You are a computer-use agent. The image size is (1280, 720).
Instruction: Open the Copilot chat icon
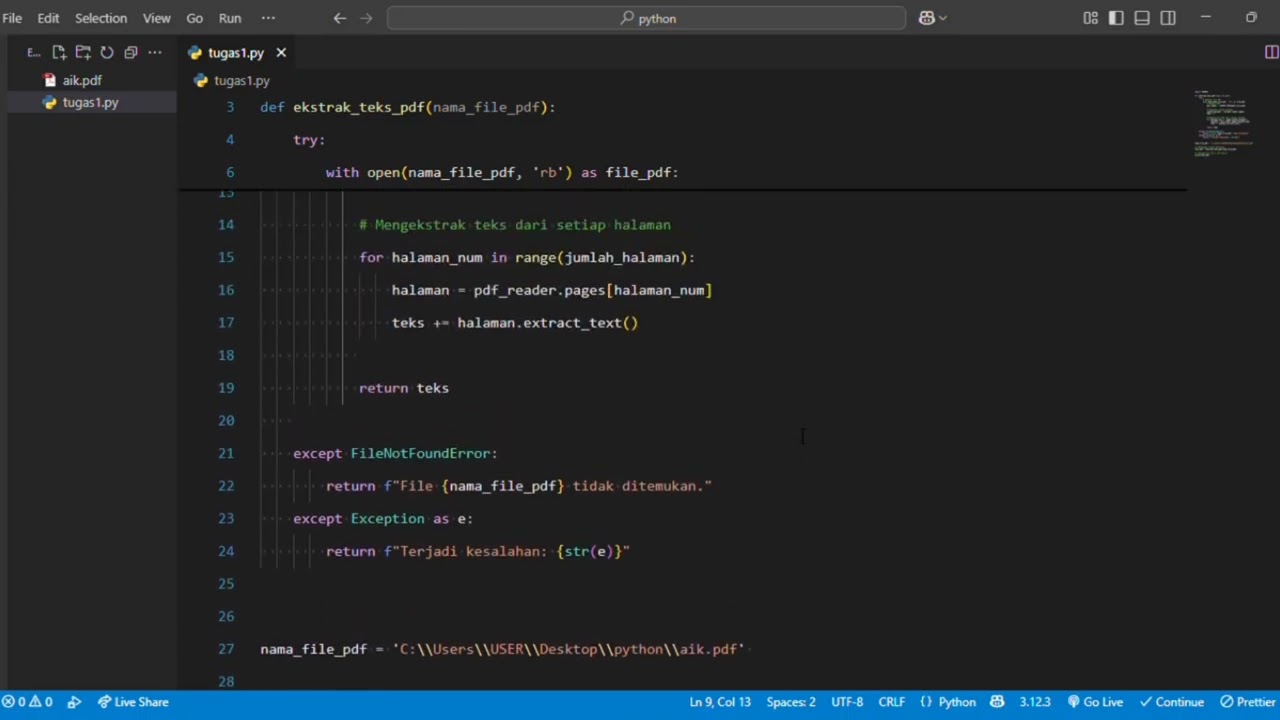(926, 18)
